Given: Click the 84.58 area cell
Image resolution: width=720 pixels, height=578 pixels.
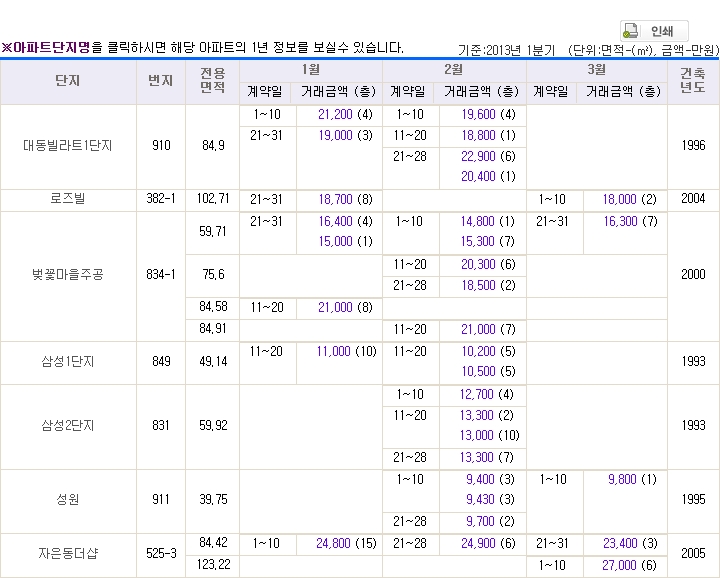Looking at the screenshot, I should 214,307.
